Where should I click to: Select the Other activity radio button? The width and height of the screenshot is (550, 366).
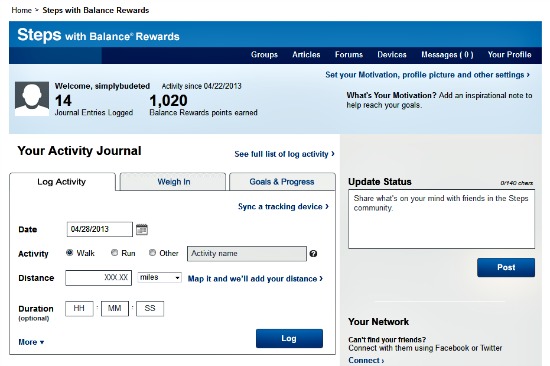(x=152, y=253)
